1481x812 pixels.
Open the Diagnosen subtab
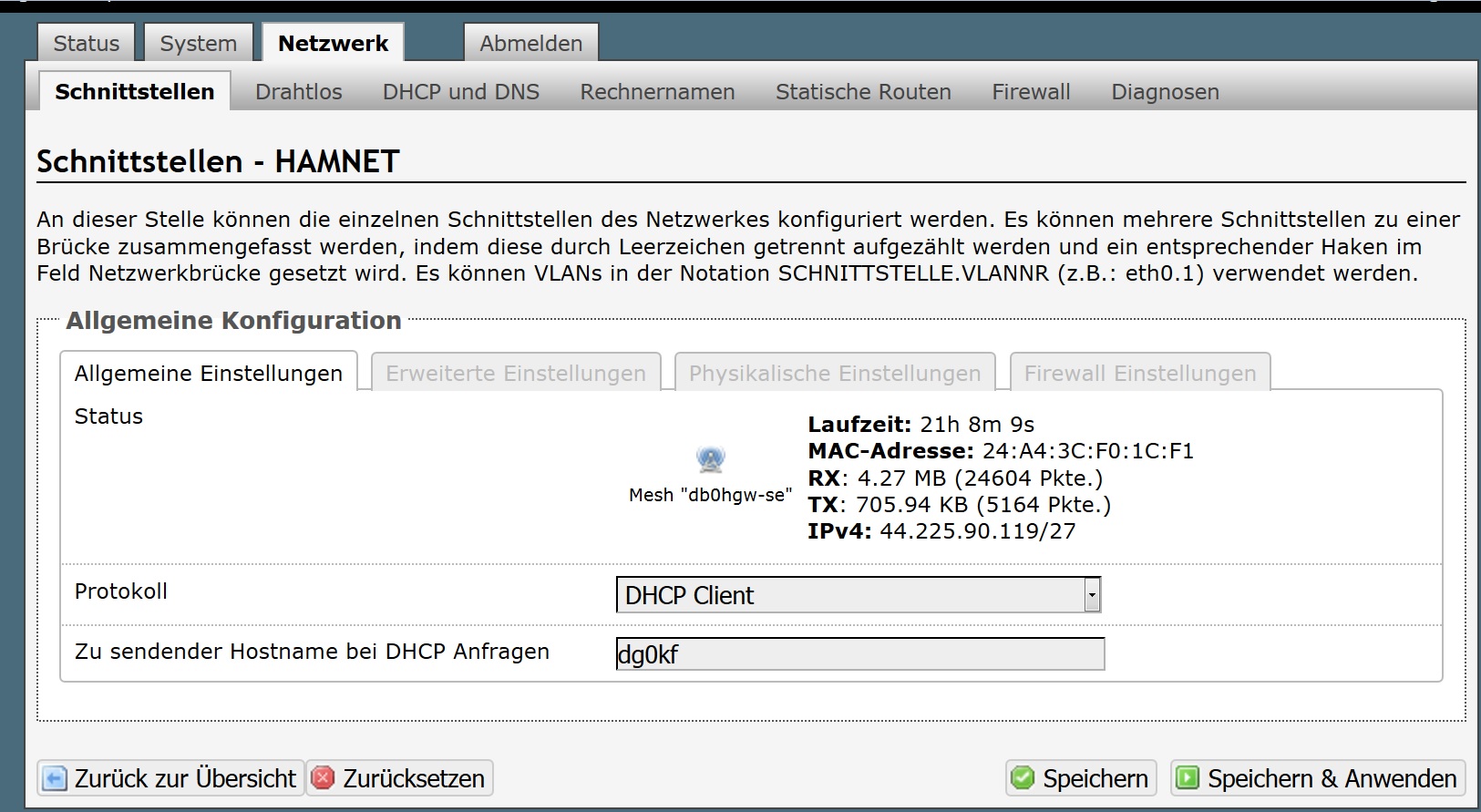tap(1165, 92)
